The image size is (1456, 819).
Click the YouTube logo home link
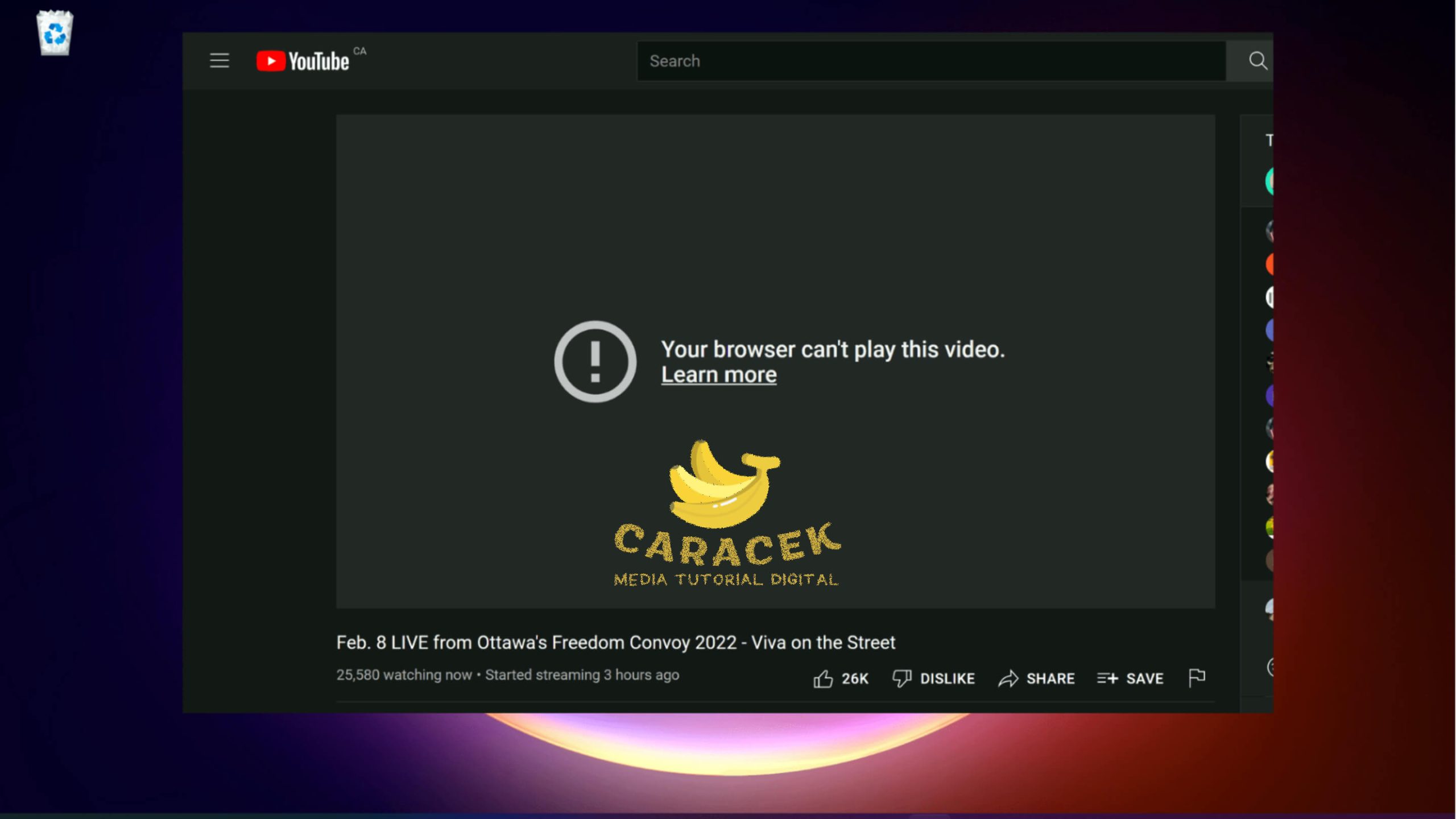pos(303,61)
